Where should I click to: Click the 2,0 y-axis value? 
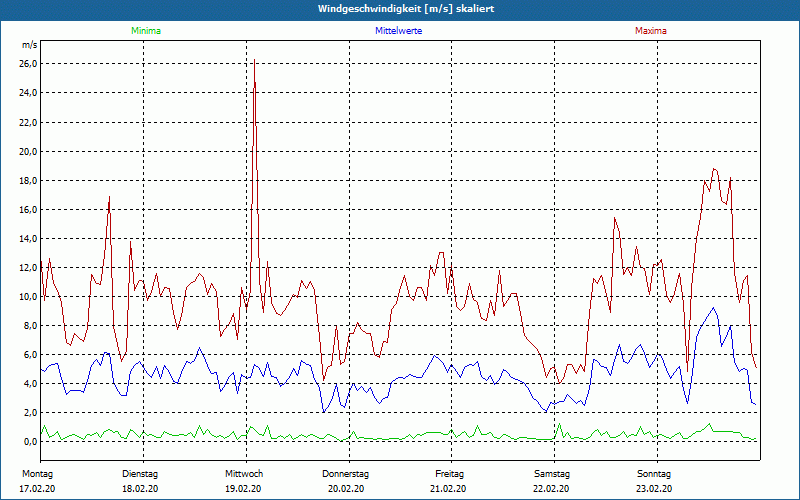[x=31, y=413]
